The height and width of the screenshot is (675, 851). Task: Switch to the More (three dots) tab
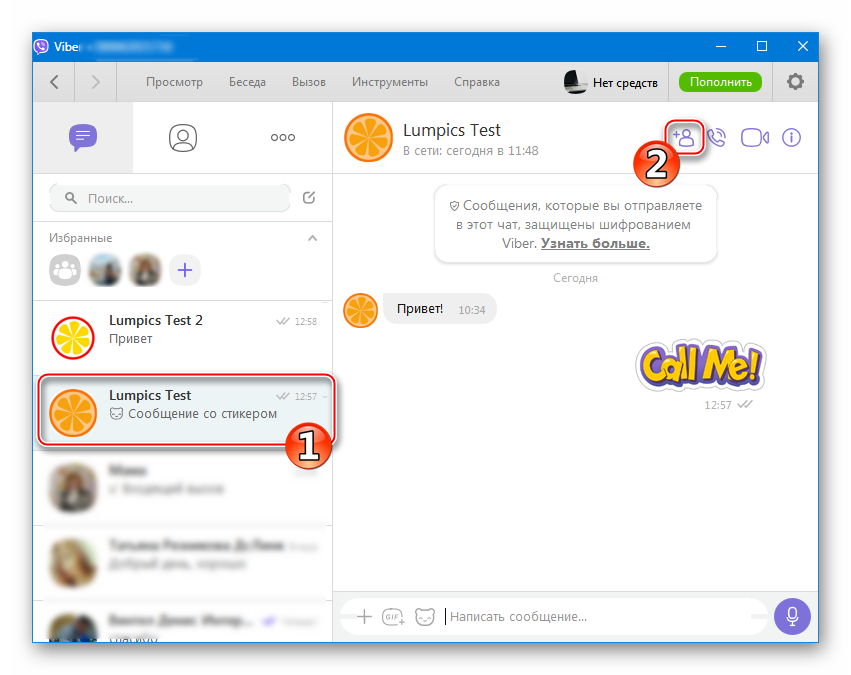tap(283, 138)
